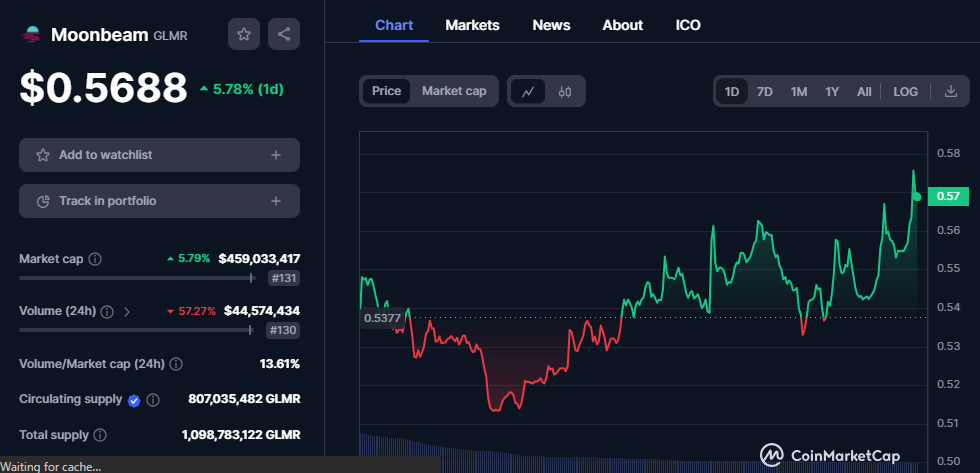Select the All time range
Image resolution: width=980 pixels, height=473 pixels.
click(x=864, y=92)
